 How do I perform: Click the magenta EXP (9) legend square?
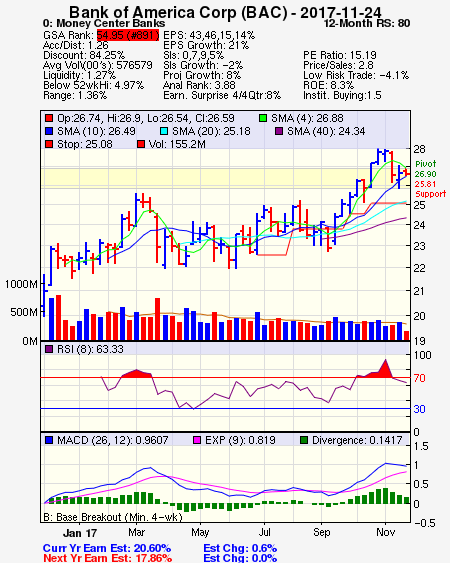click(x=197, y=440)
